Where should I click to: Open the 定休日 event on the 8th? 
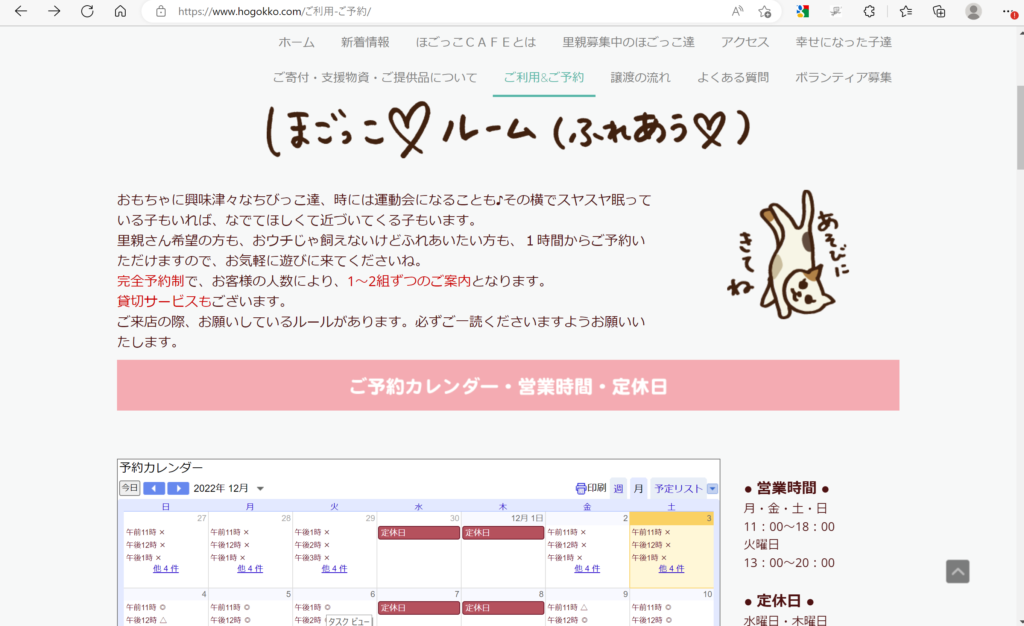[503, 608]
